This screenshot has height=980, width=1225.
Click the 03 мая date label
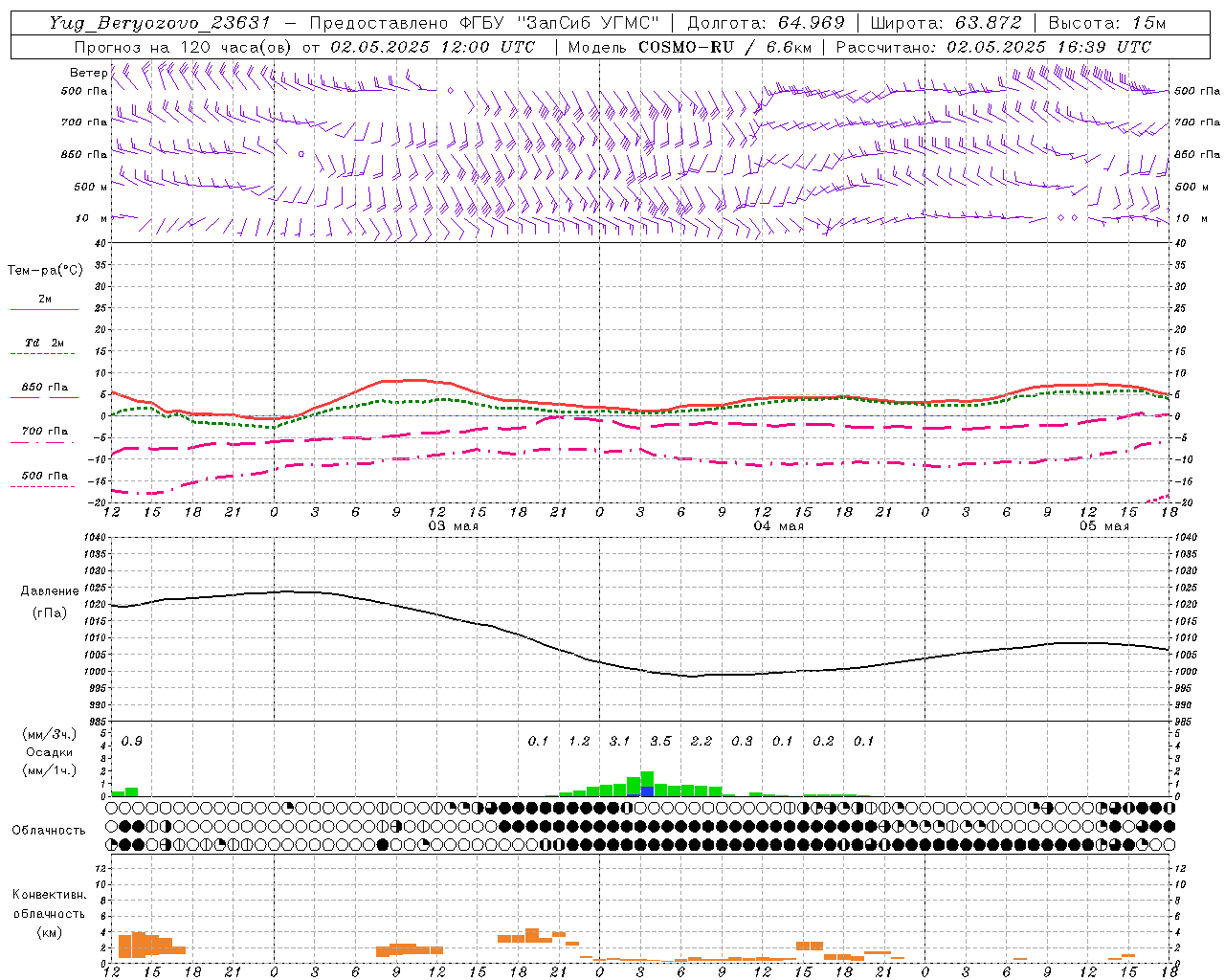(x=453, y=526)
